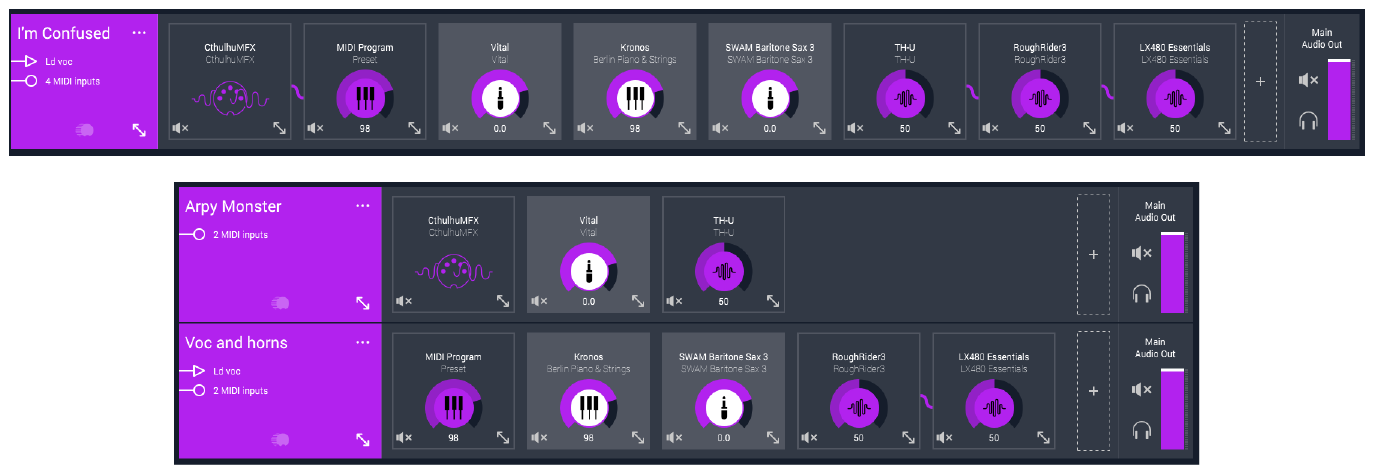Mute RoughRider3 in the Voc and horns layer
This screenshot has width=1374, height=470.
(x=808, y=438)
